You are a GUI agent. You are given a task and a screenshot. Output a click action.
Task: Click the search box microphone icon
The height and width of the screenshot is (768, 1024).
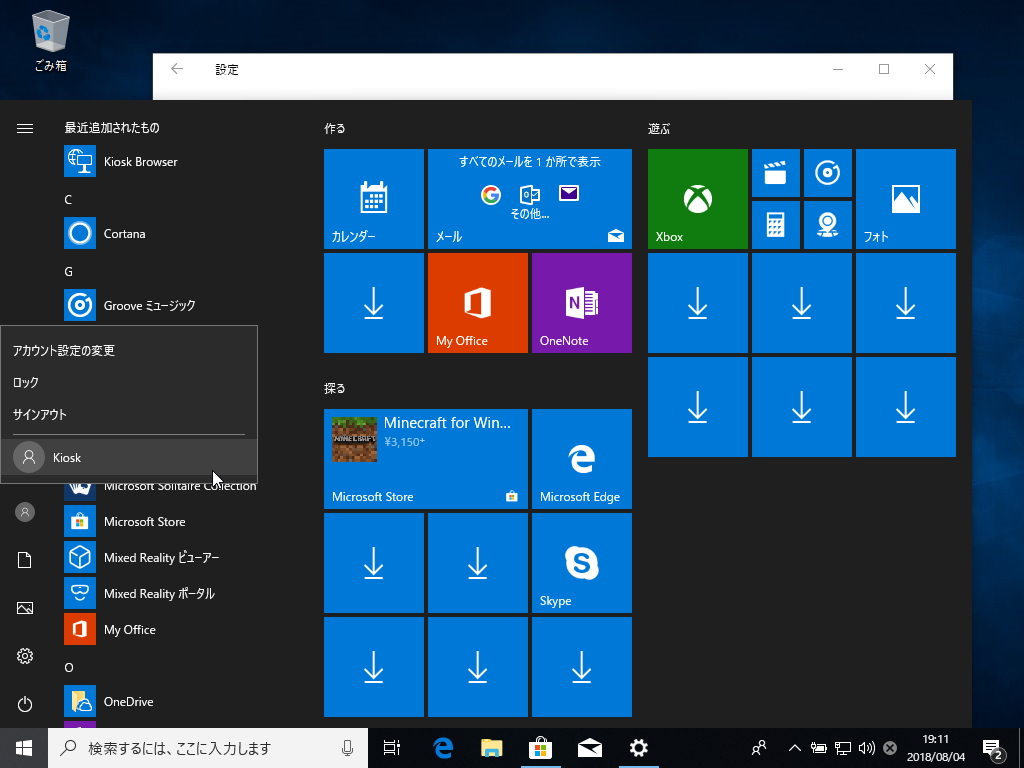[x=347, y=748]
